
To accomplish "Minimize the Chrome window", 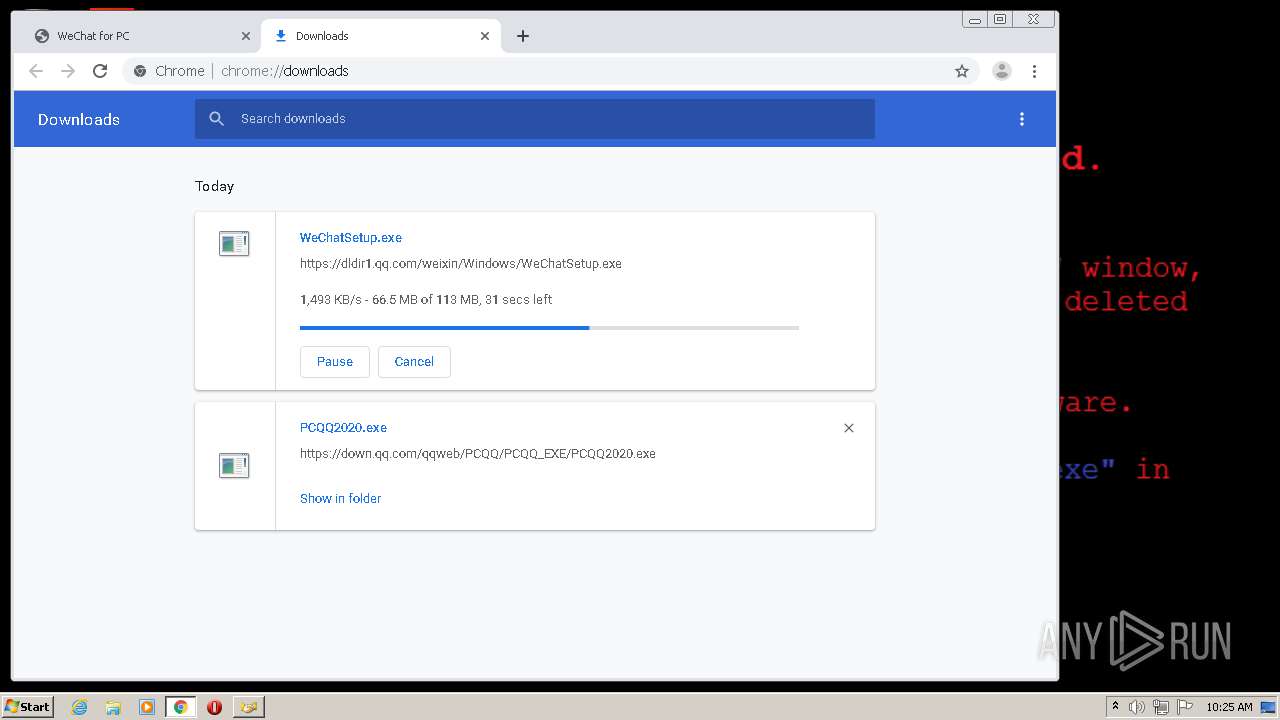I will point(975,19).
